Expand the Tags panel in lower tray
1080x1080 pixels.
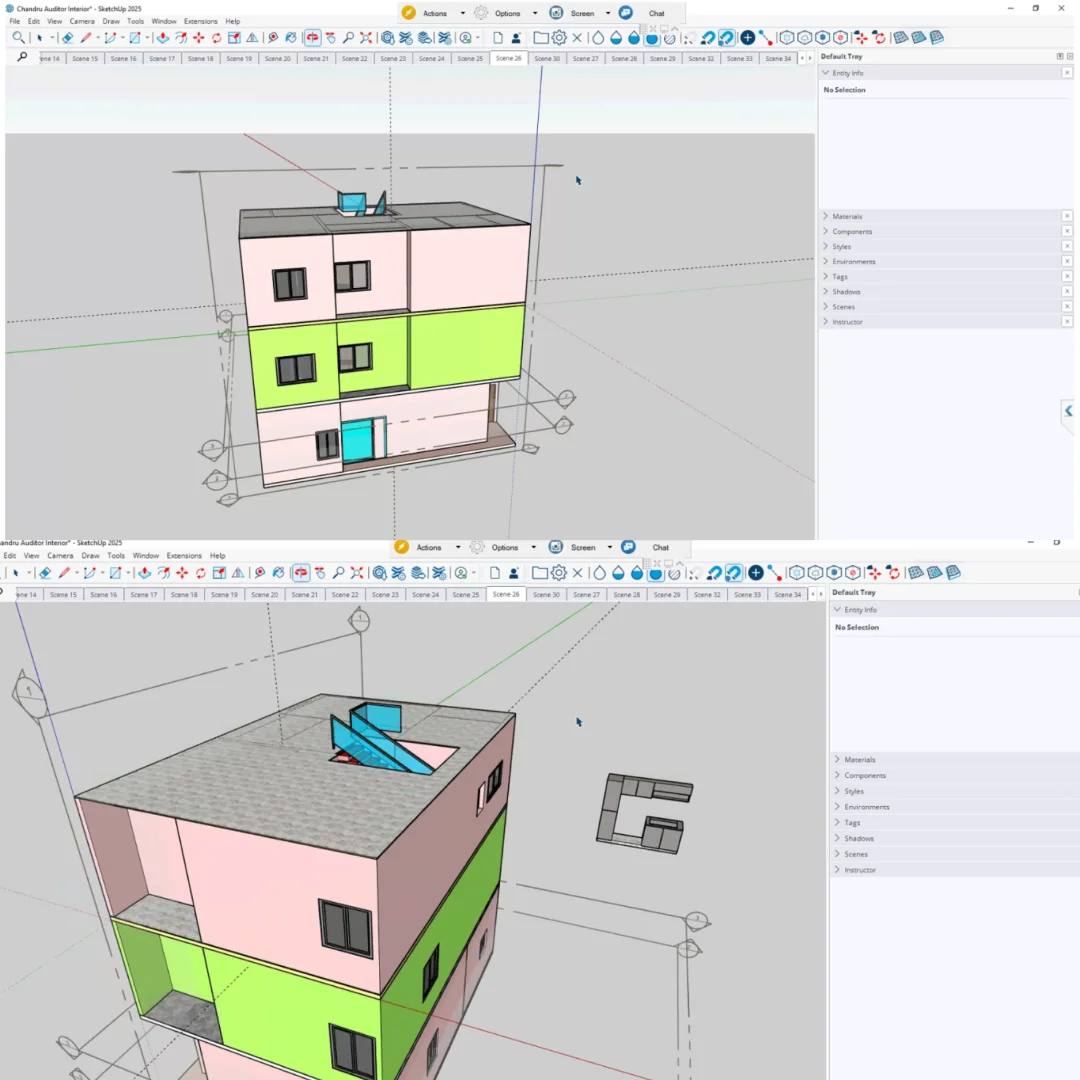852,823
